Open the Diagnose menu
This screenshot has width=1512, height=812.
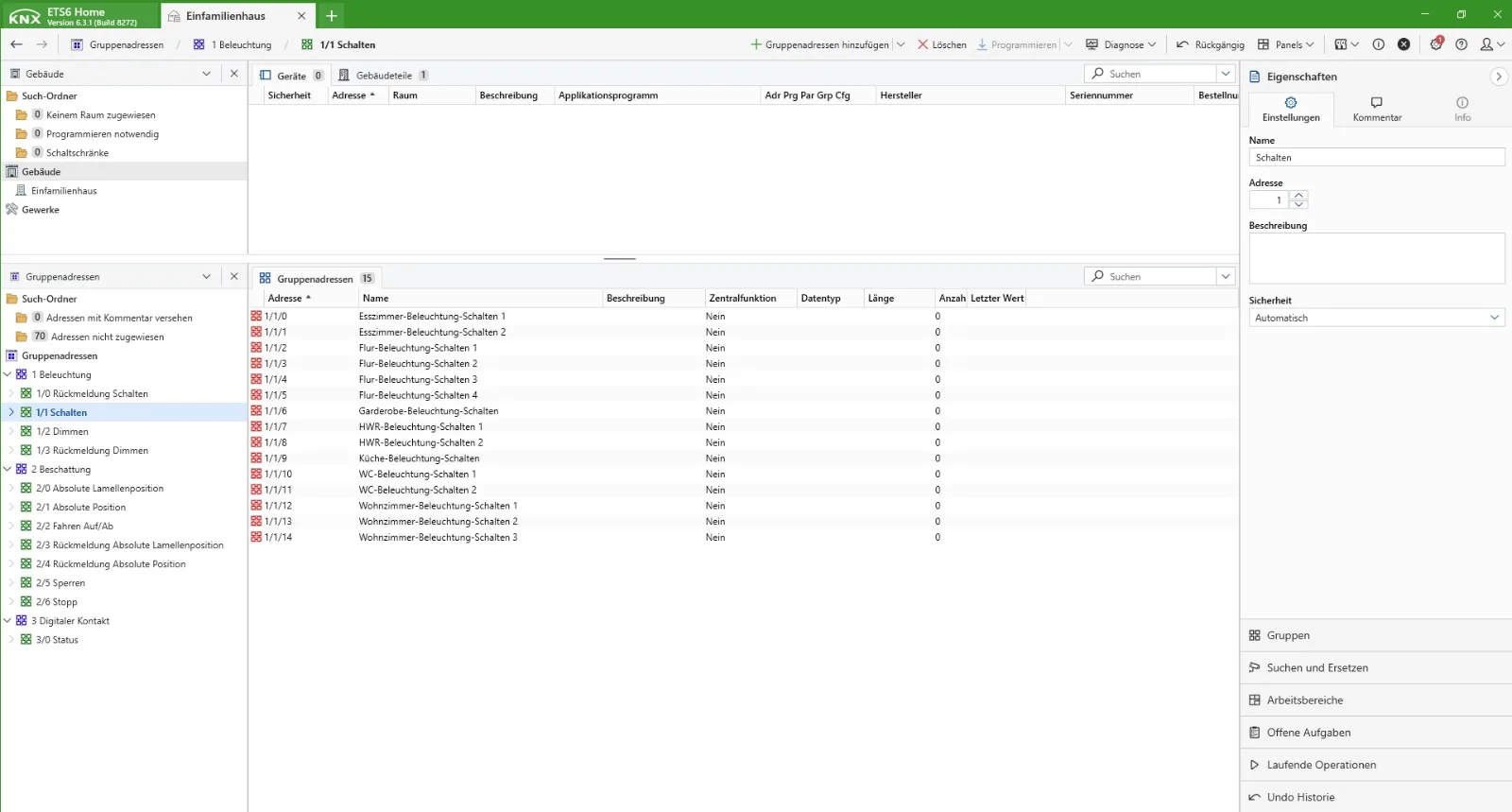point(1121,44)
